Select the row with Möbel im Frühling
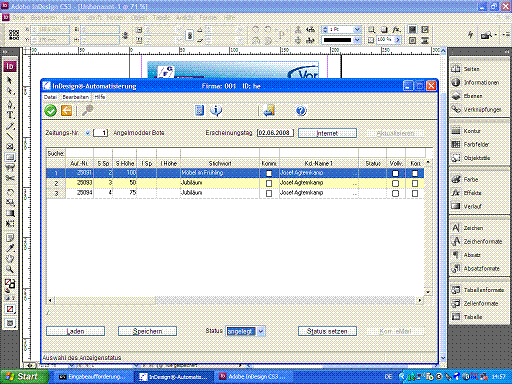The image size is (512, 384). point(235,173)
